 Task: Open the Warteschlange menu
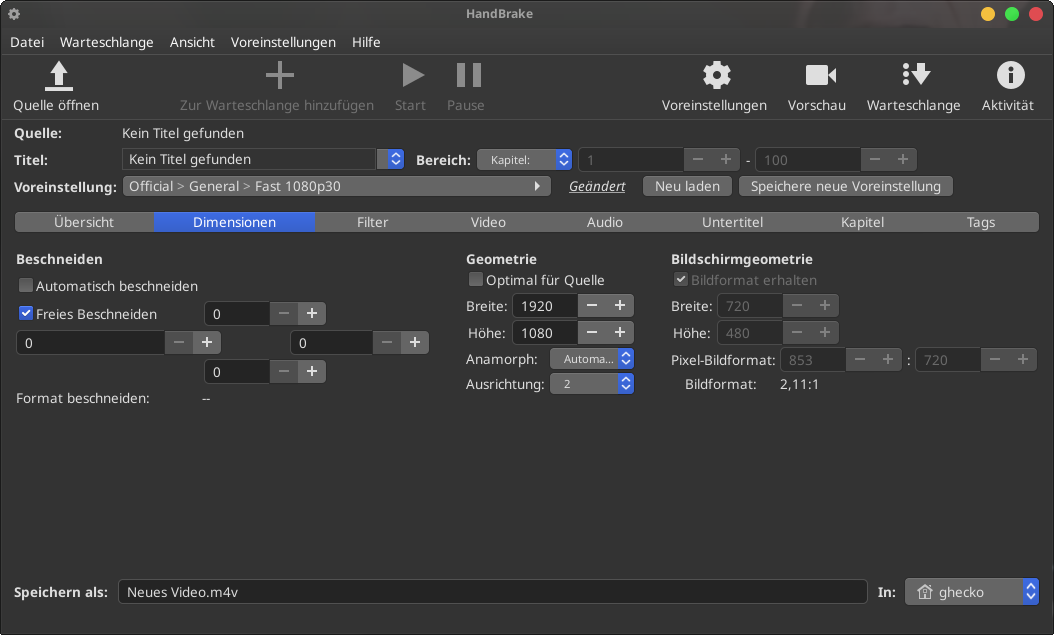tap(106, 42)
